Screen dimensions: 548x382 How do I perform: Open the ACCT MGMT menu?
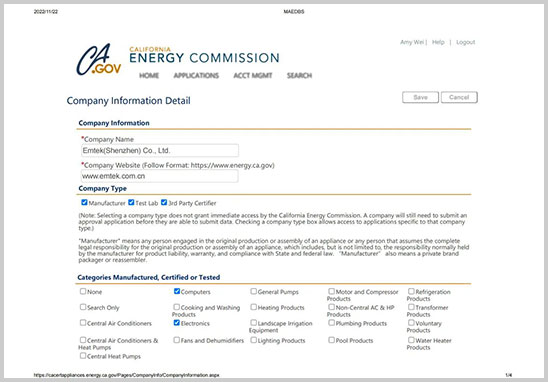pos(253,75)
